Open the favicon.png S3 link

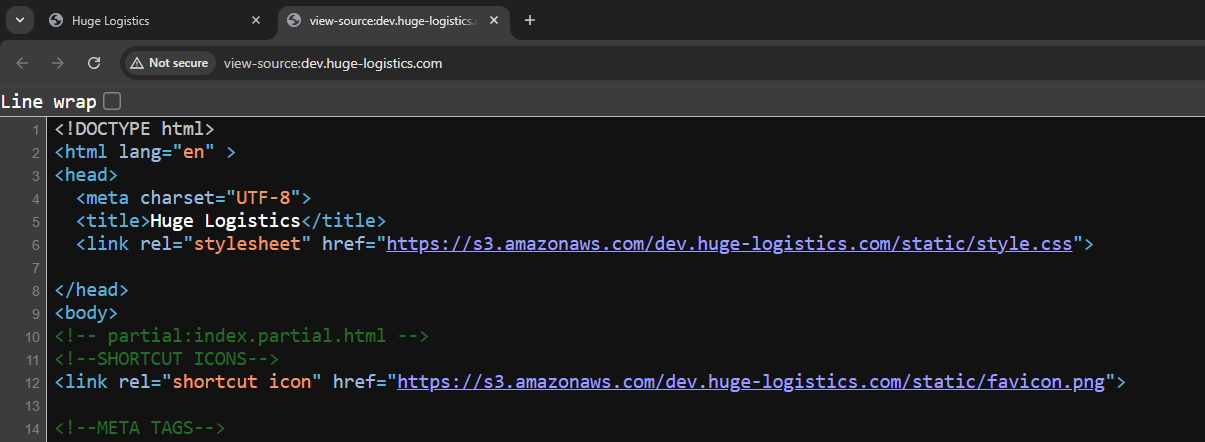coord(755,381)
